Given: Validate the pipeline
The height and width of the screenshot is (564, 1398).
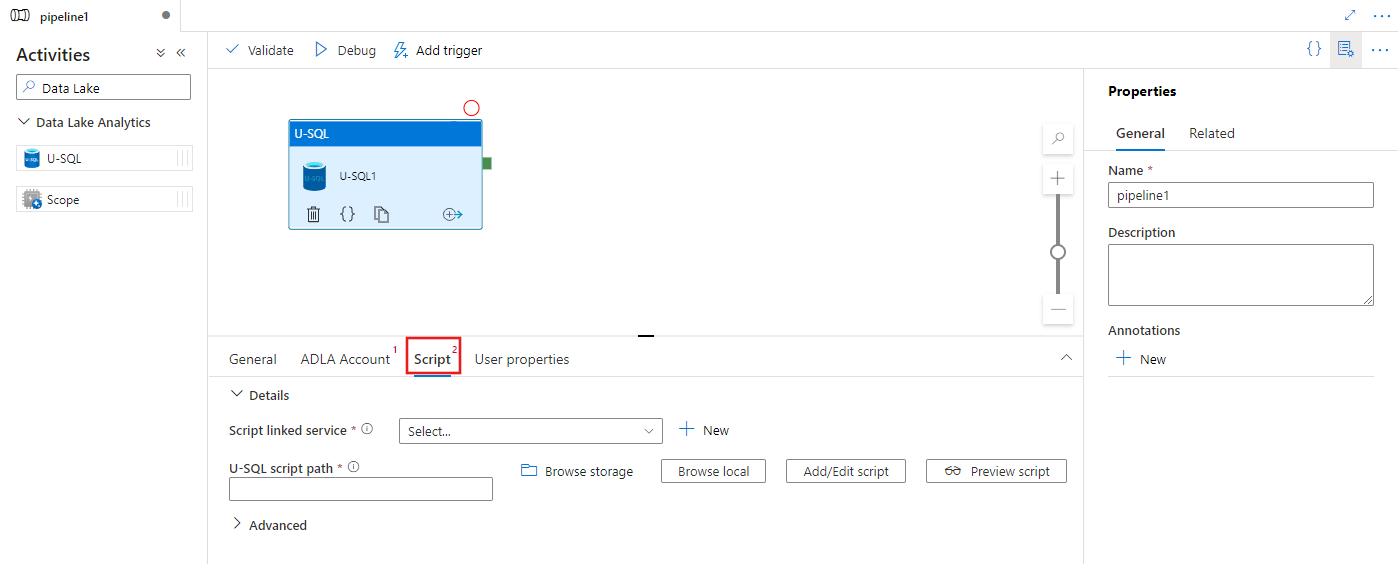Looking at the screenshot, I should tap(259, 50).
